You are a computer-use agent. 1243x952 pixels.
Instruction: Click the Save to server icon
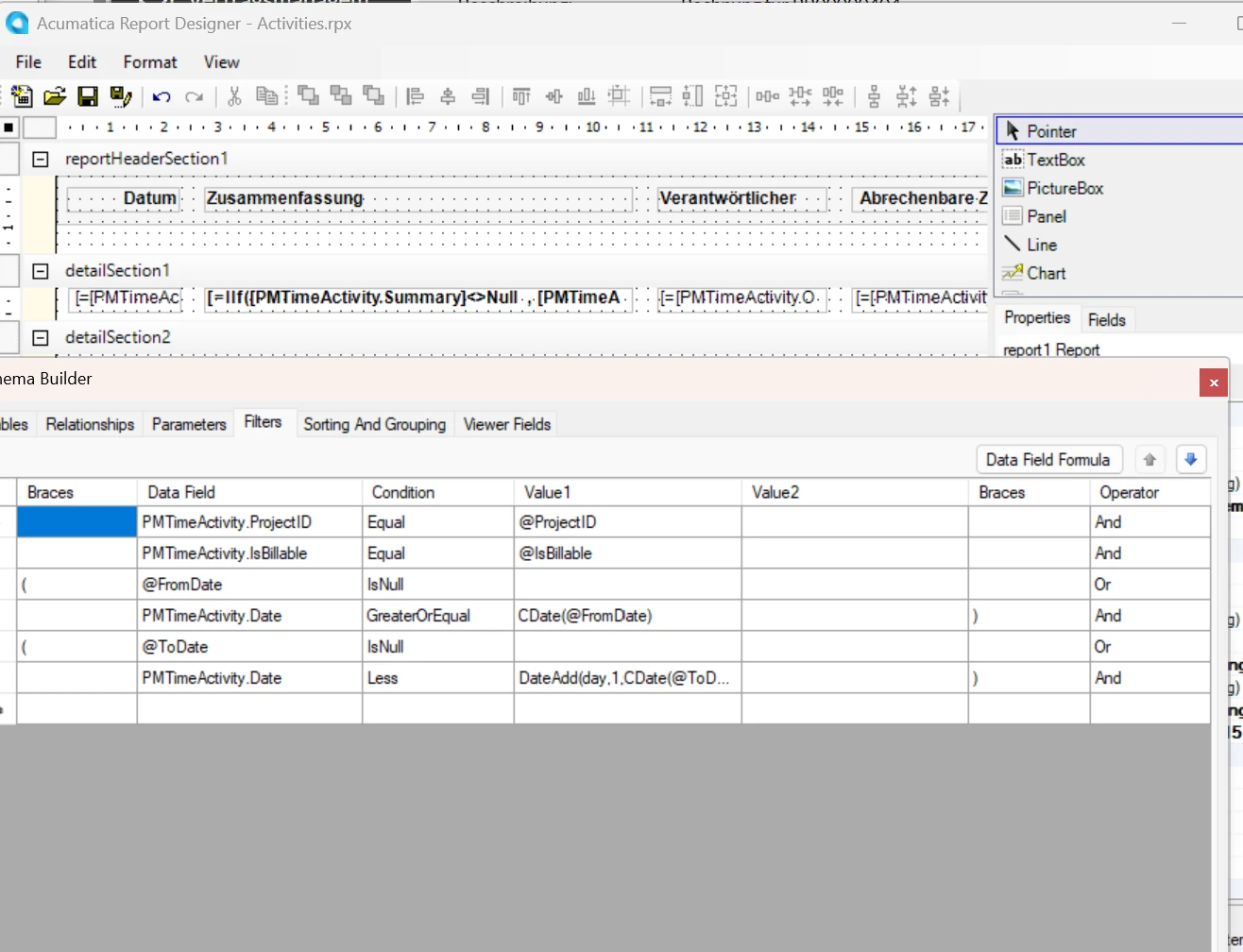click(x=120, y=95)
